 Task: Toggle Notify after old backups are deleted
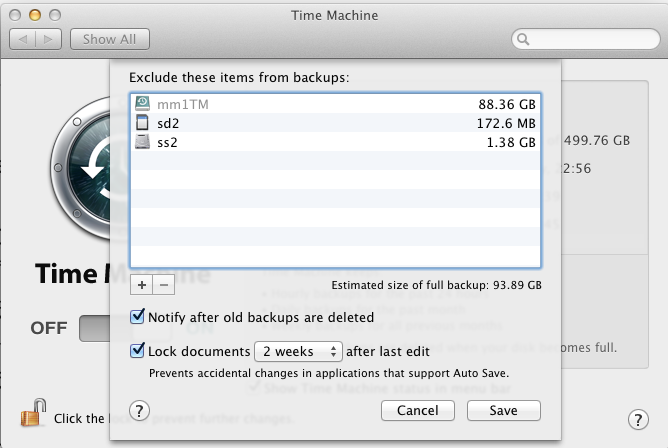(x=138, y=318)
